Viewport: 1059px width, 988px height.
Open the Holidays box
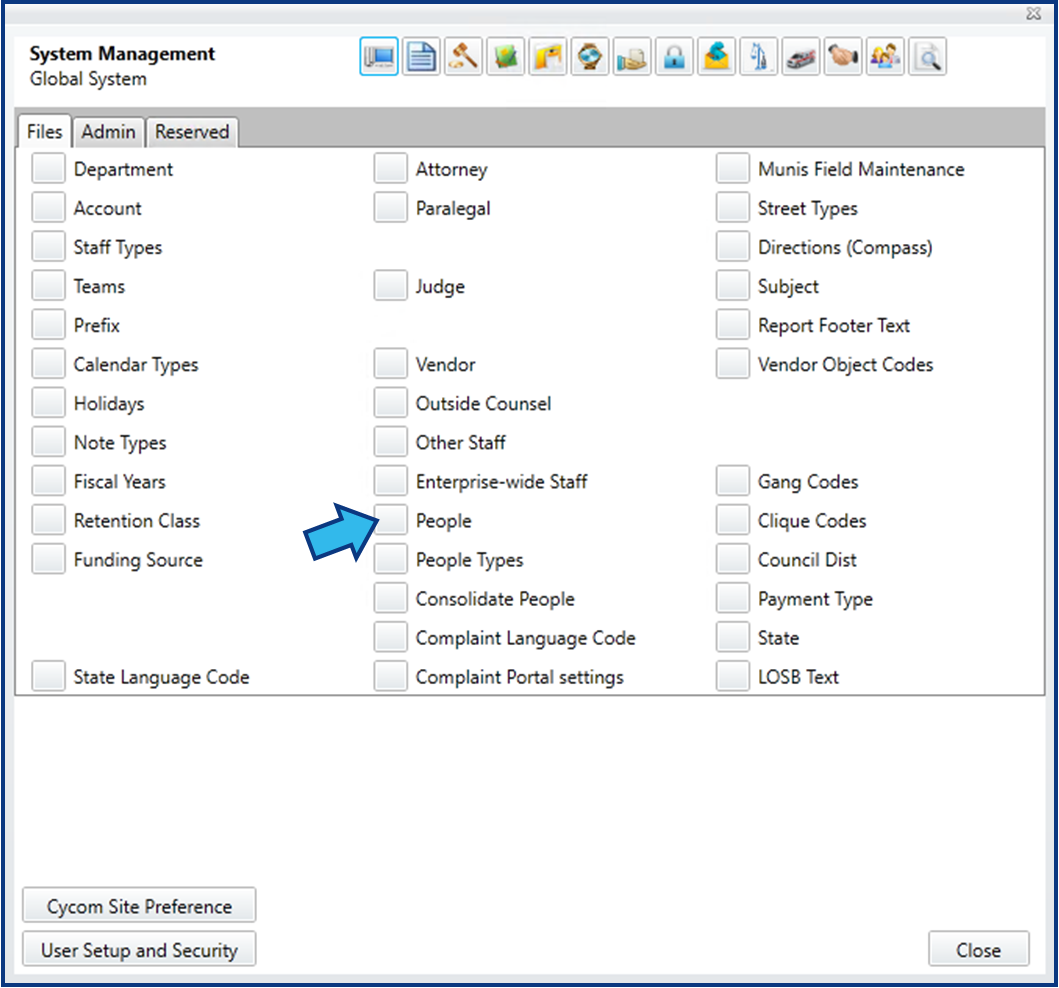(x=49, y=403)
